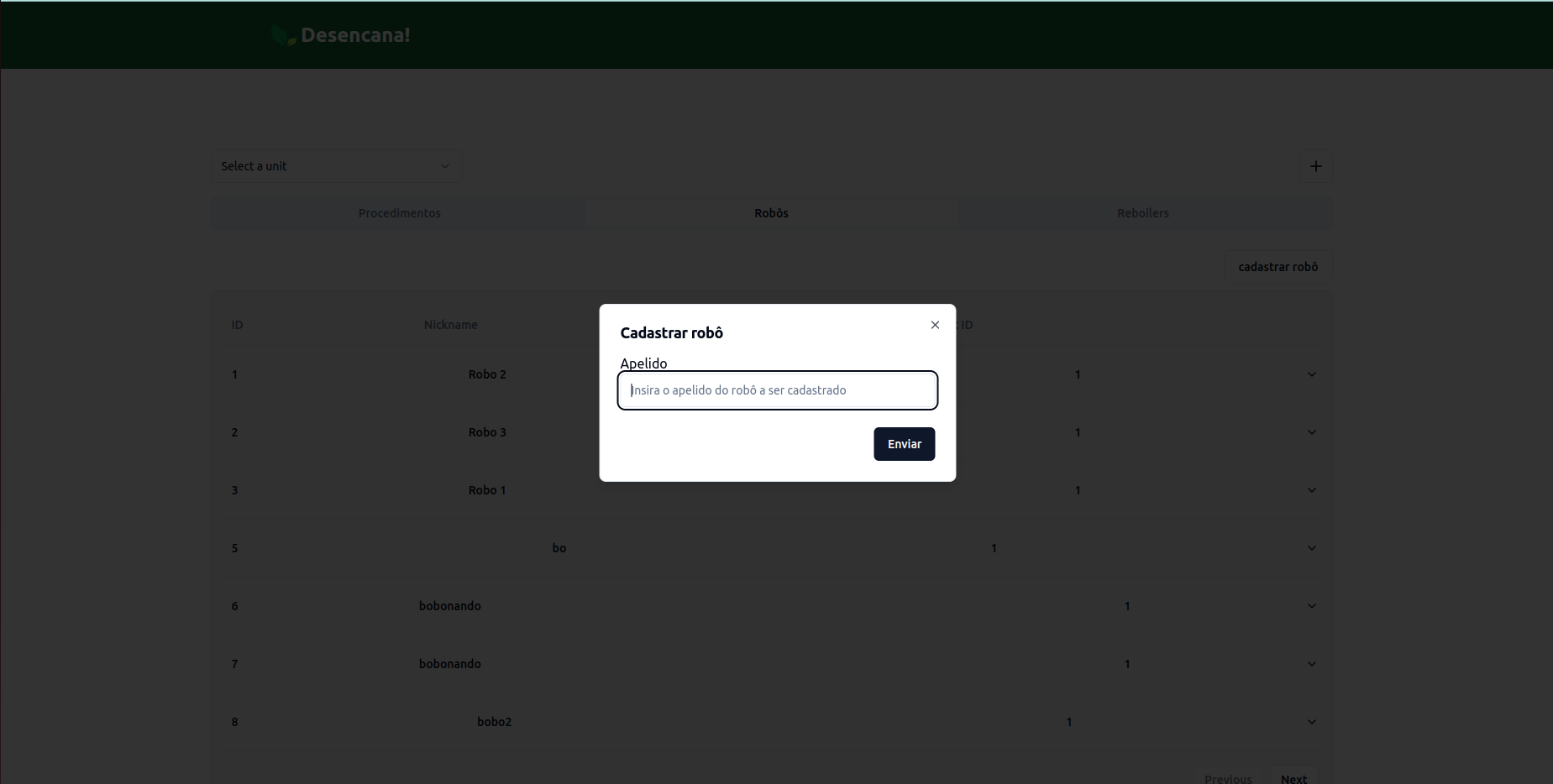Click the bobo2 nickname cell
The width and height of the screenshot is (1553, 784).
tap(494, 722)
